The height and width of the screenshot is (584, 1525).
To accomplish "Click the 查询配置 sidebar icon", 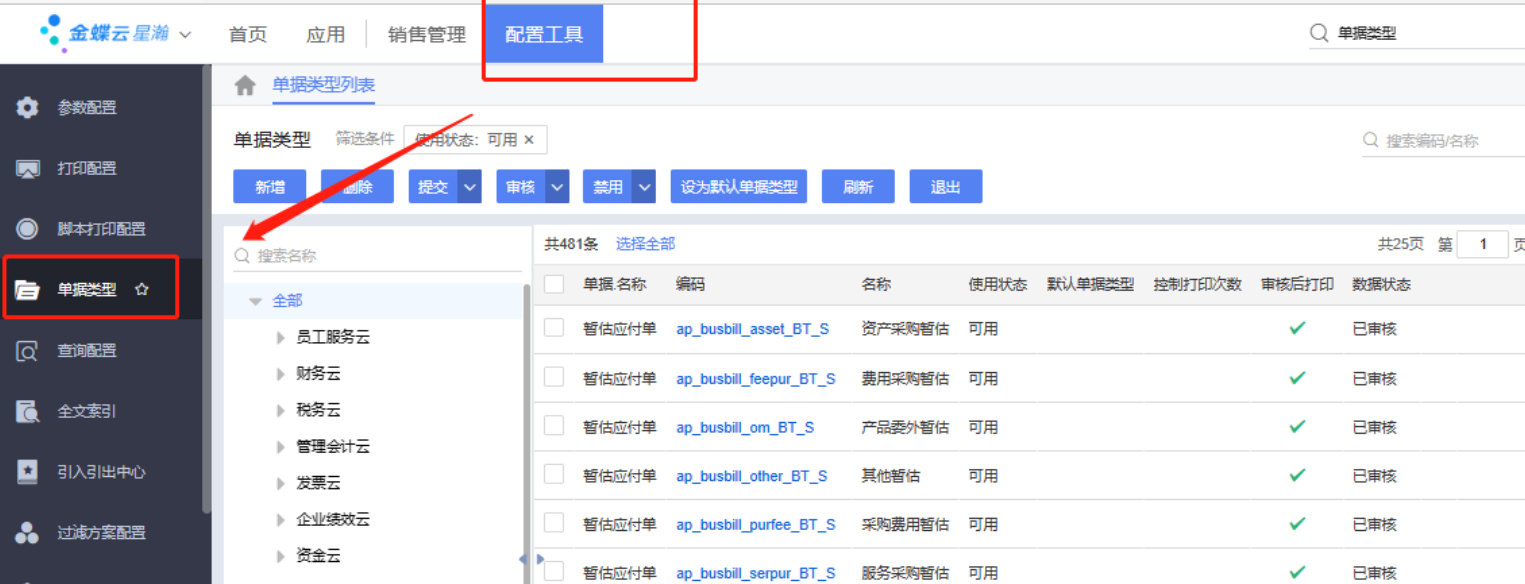I will 28,351.
